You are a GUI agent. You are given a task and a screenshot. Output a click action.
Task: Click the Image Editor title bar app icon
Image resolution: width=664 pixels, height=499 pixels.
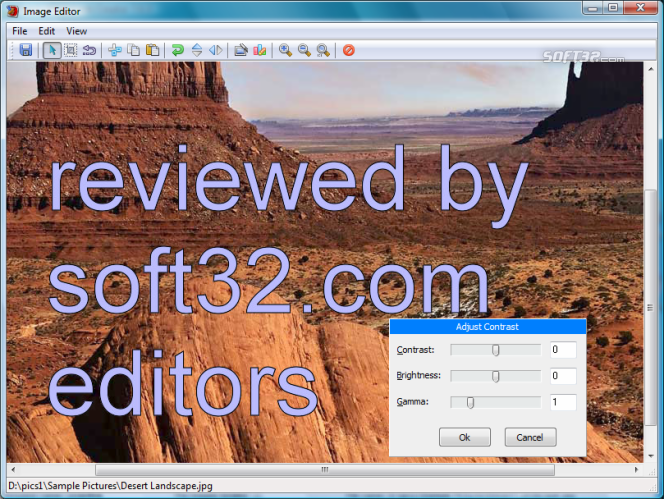[x=13, y=11]
